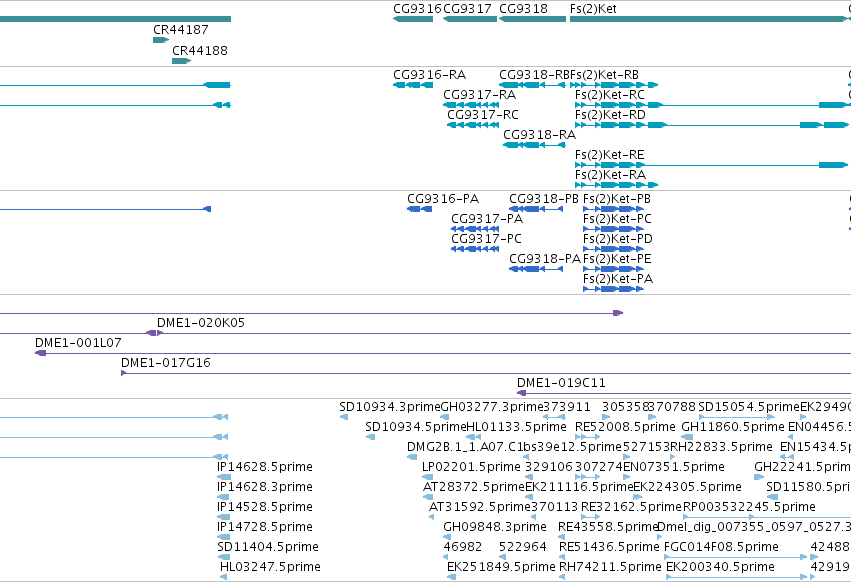The height and width of the screenshot is (582, 851).
Task: Select EST label RH22833.5prime
Action: click(722, 447)
